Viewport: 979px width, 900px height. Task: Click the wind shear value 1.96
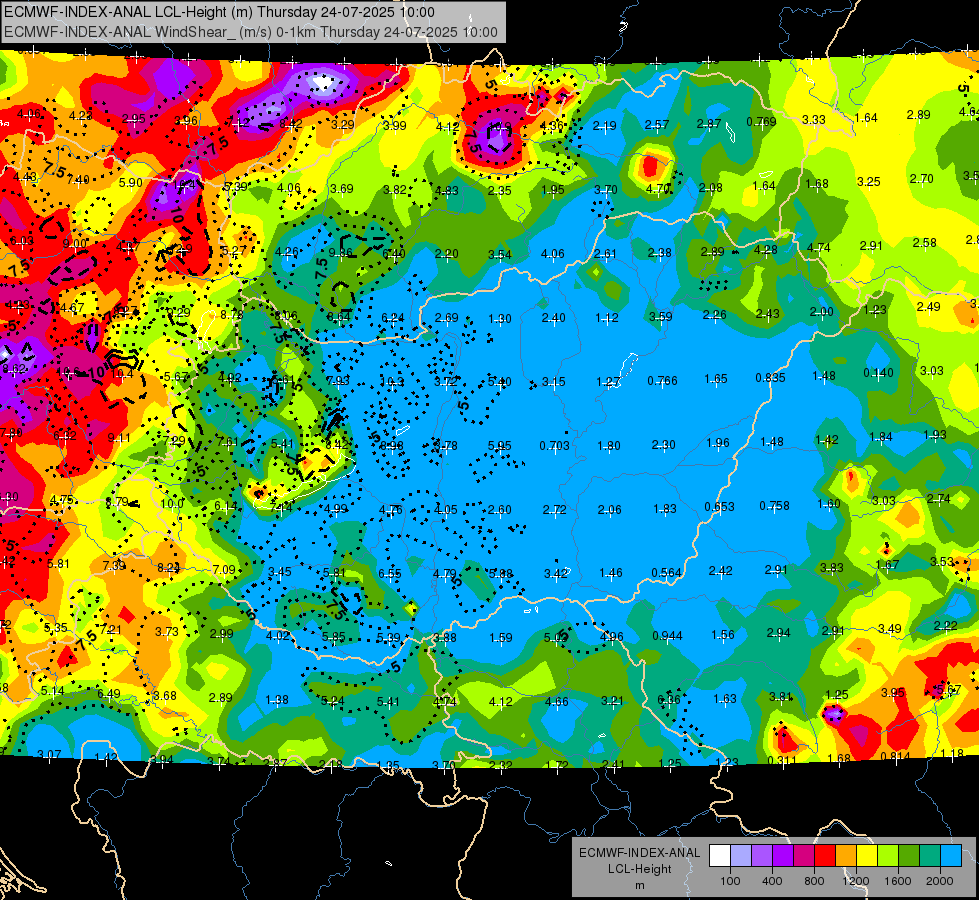717,443
